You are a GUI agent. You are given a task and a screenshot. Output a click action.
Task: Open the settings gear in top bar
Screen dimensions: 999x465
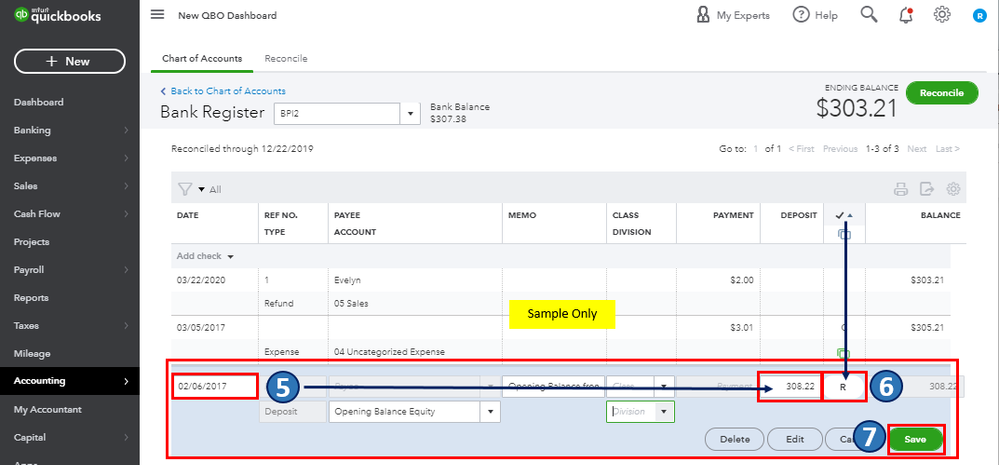(x=941, y=15)
